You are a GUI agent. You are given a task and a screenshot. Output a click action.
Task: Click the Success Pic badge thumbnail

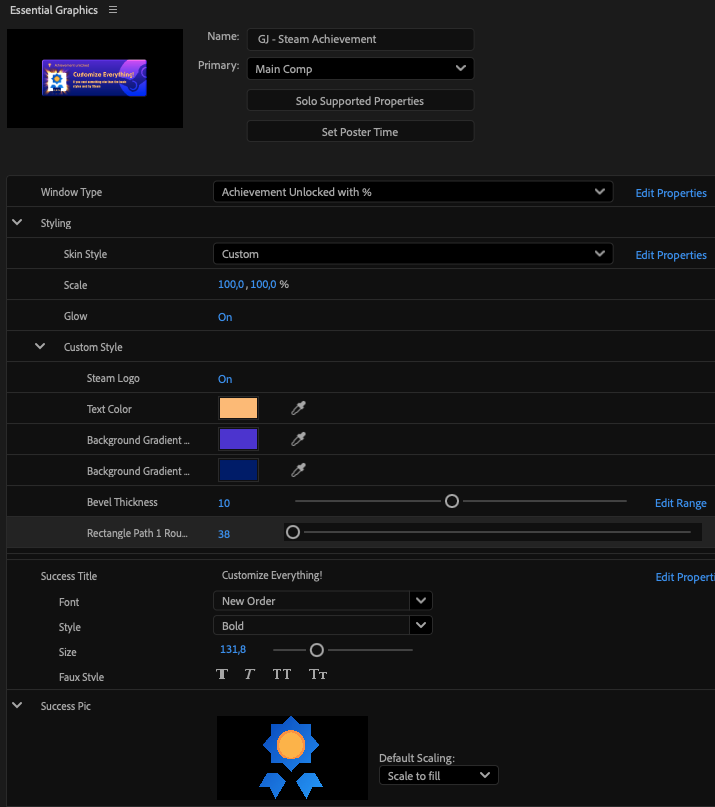point(292,758)
